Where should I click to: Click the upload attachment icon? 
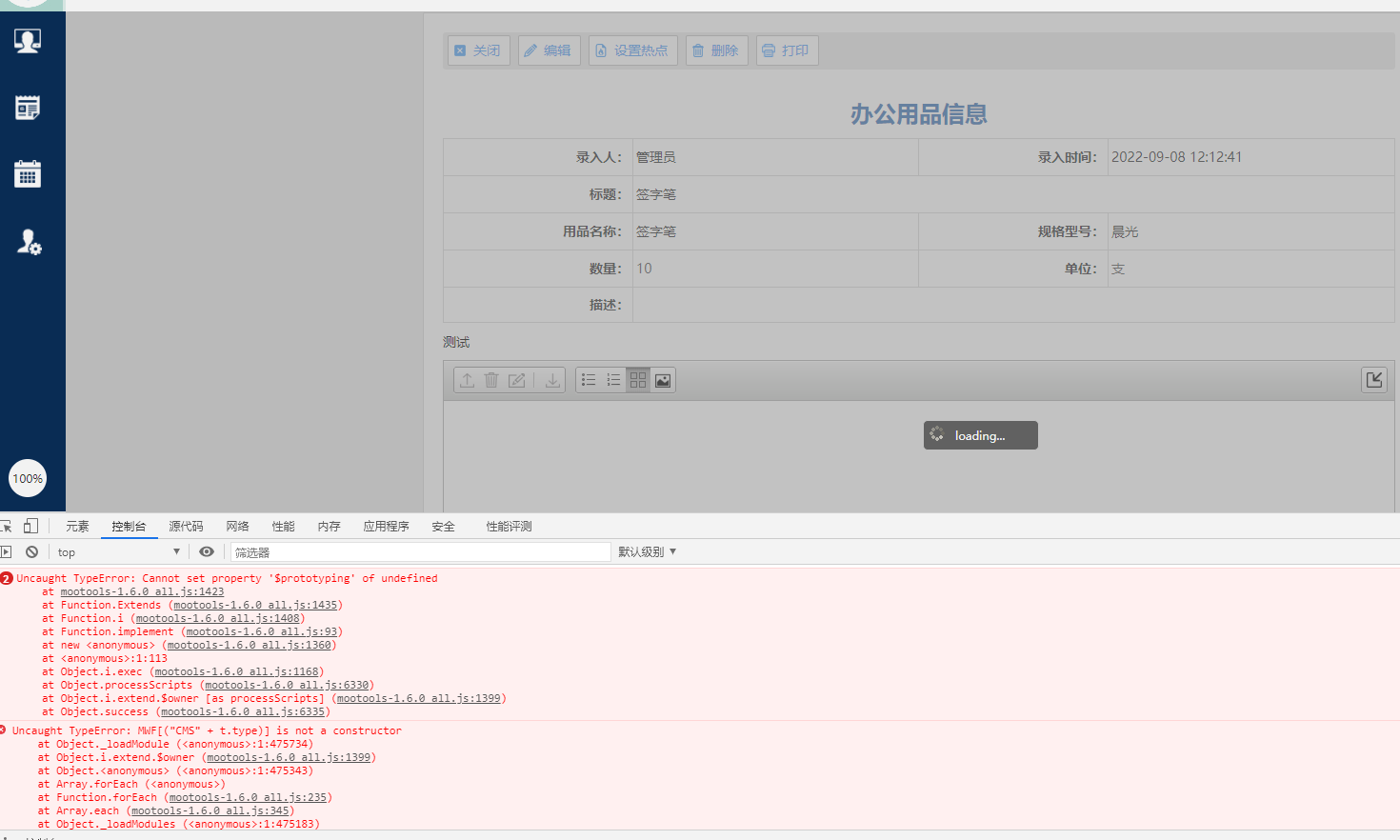[x=467, y=380]
